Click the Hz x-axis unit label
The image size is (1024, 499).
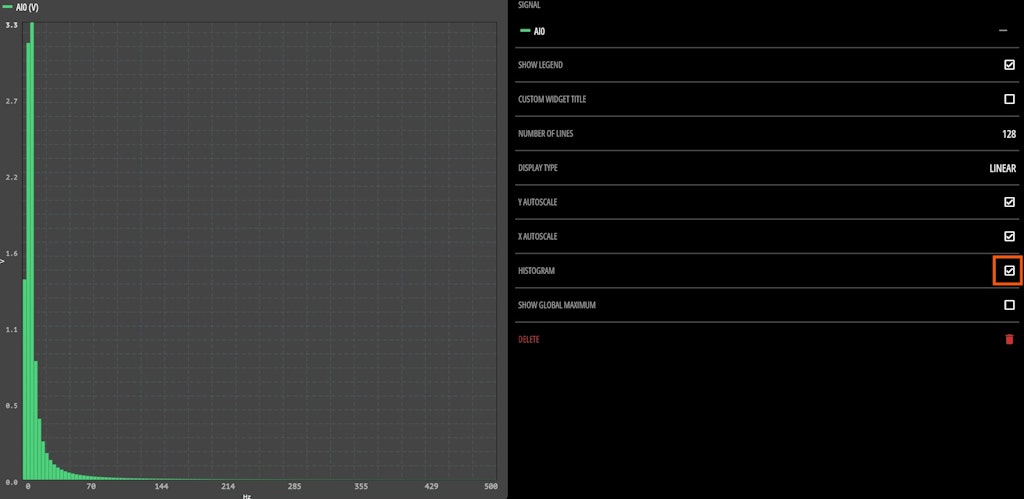247,496
